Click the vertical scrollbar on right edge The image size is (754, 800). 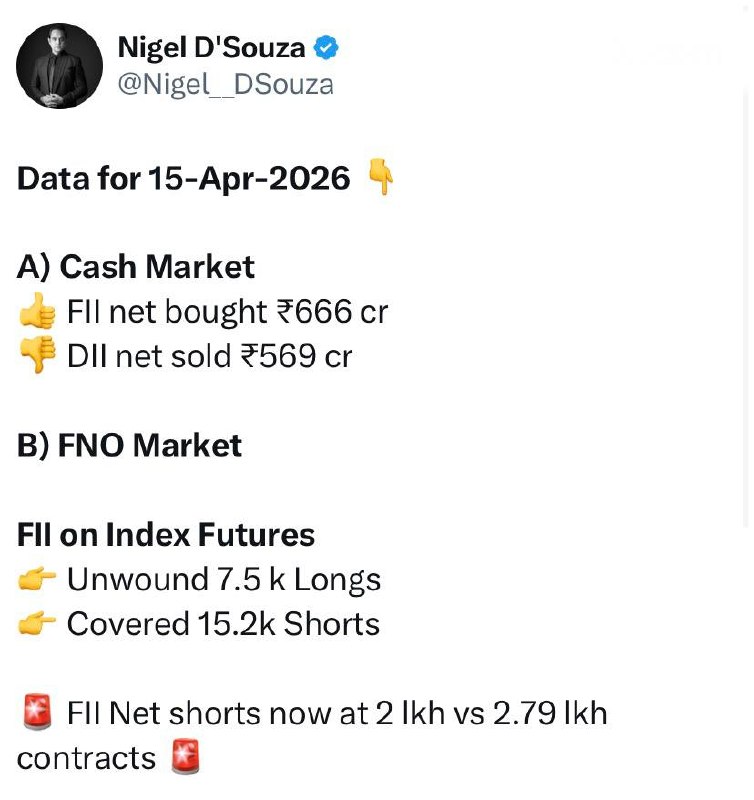pos(747,300)
